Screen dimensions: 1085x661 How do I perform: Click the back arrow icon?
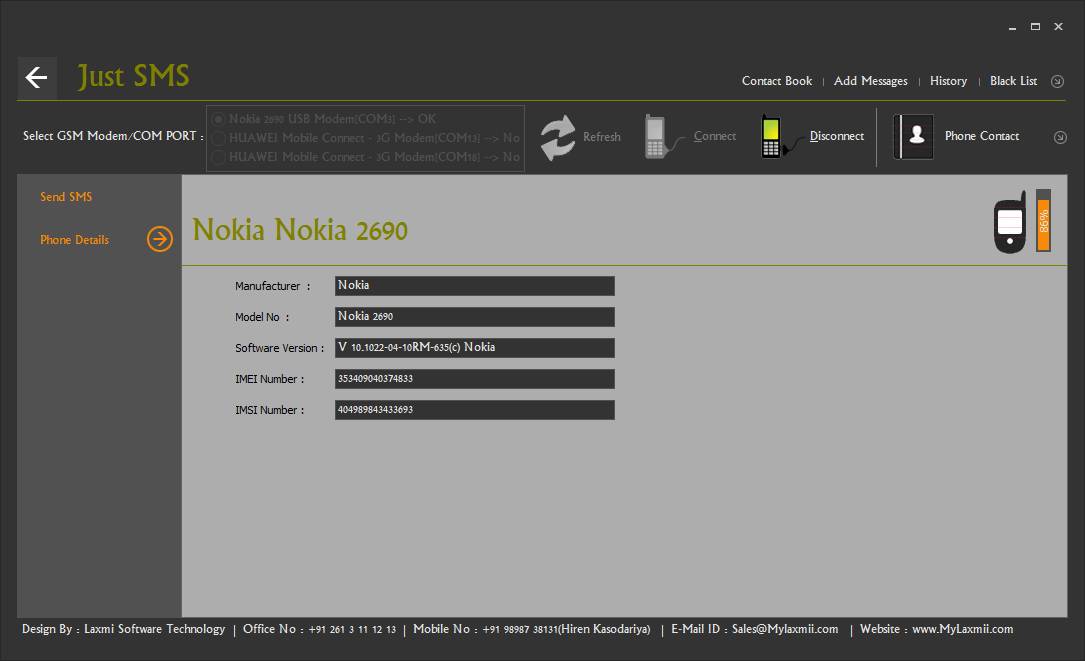point(37,78)
